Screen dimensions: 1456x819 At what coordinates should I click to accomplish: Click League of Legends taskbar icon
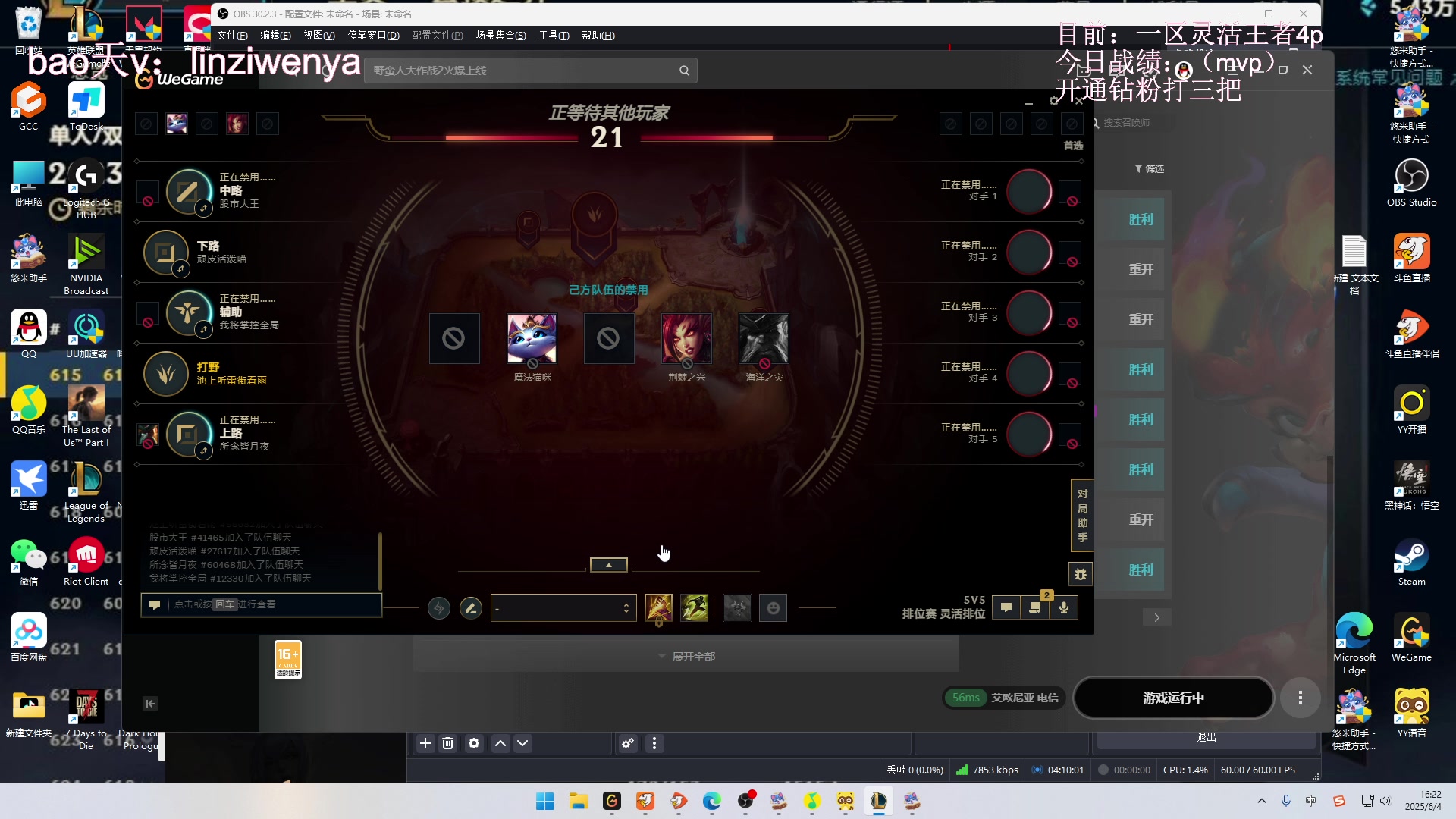coord(878,801)
